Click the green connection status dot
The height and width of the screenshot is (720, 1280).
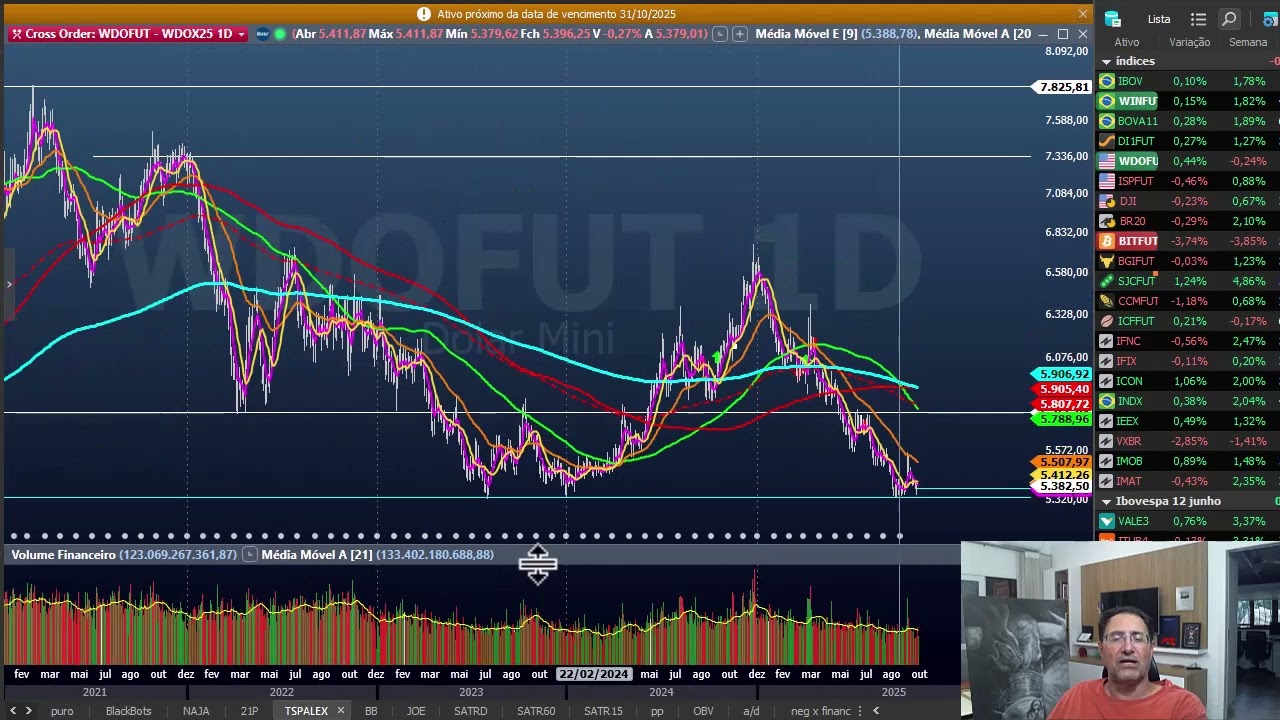tap(280, 34)
